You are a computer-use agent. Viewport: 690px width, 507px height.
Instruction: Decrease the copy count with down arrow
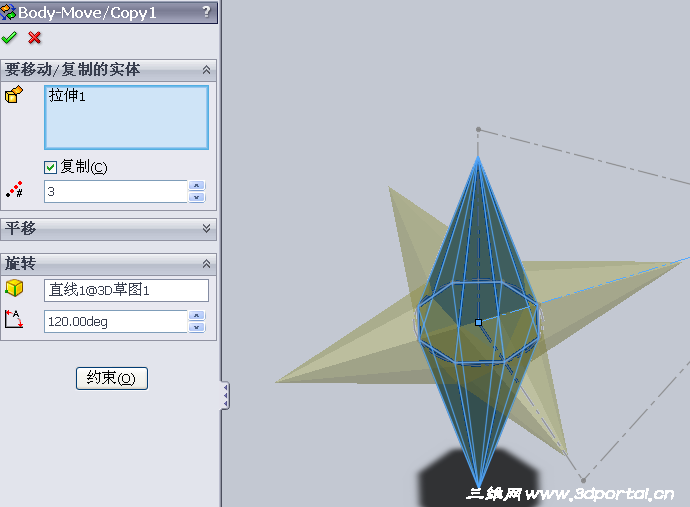pos(197,197)
